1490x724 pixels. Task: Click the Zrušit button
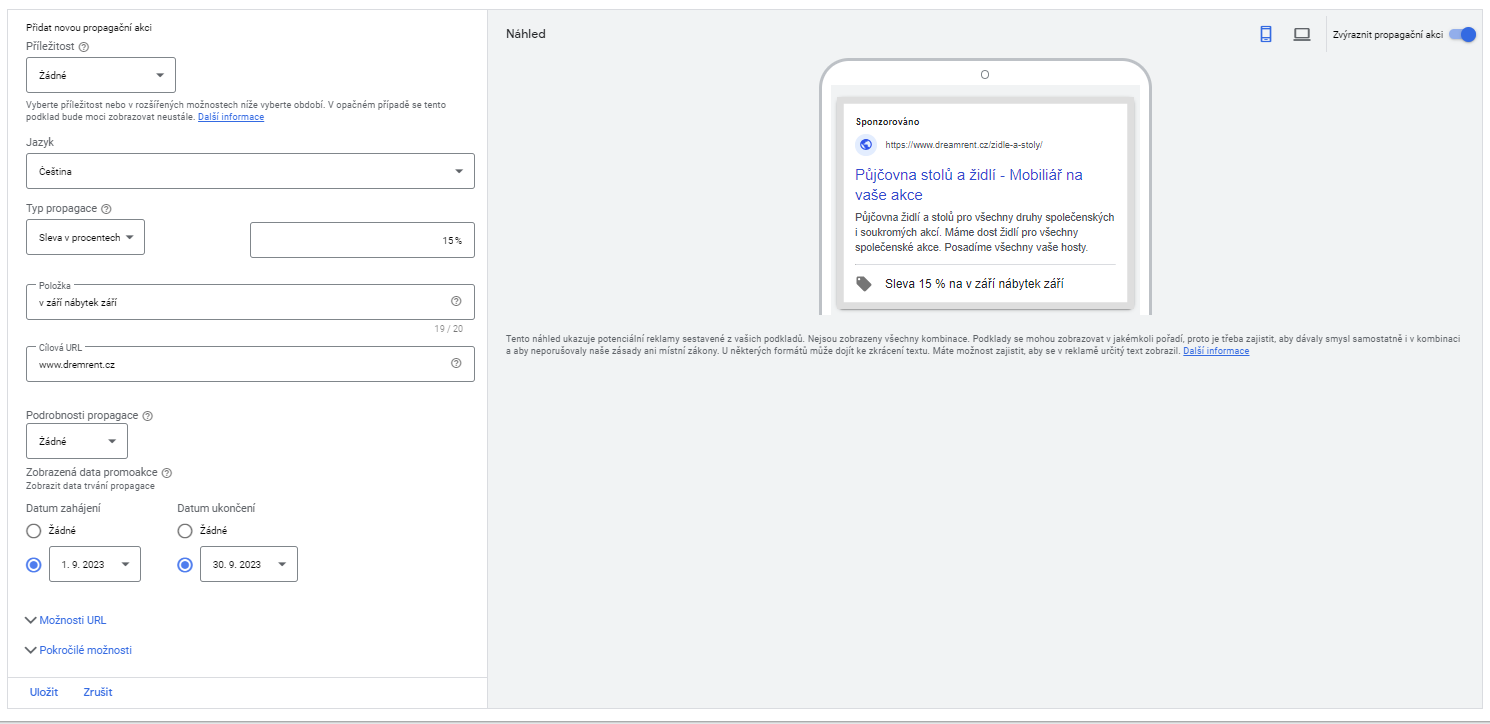click(98, 692)
